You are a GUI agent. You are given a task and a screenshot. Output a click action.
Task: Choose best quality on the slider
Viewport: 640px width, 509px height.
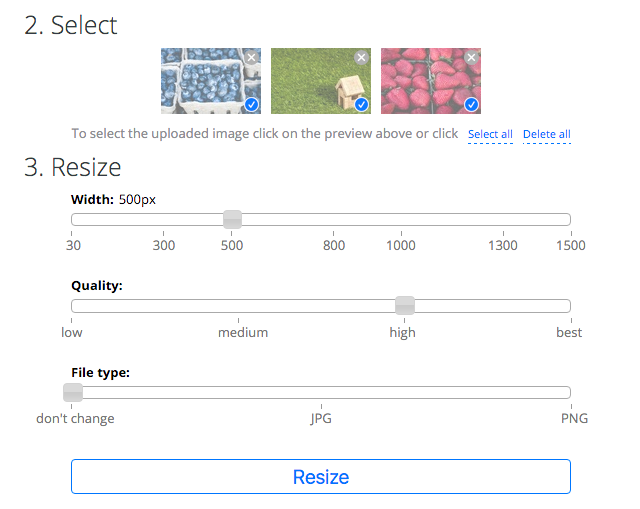click(x=569, y=306)
